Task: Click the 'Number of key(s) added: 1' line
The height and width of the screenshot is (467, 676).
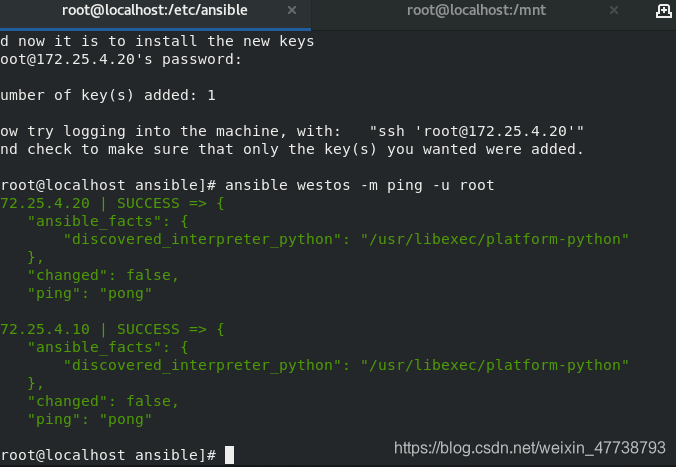Action: [x=108, y=95]
